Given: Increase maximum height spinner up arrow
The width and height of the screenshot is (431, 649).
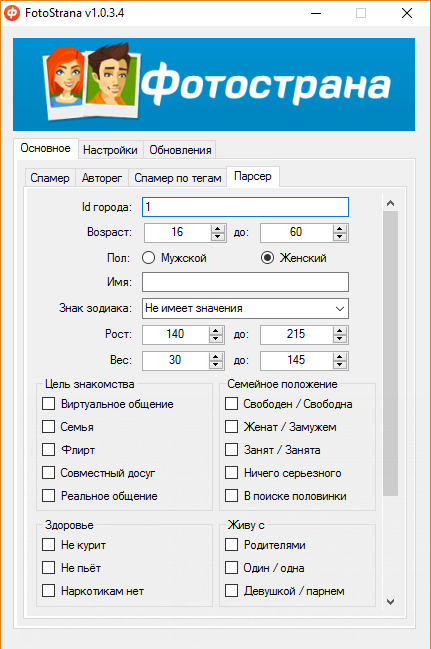Looking at the screenshot, I should (x=340, y=331).
